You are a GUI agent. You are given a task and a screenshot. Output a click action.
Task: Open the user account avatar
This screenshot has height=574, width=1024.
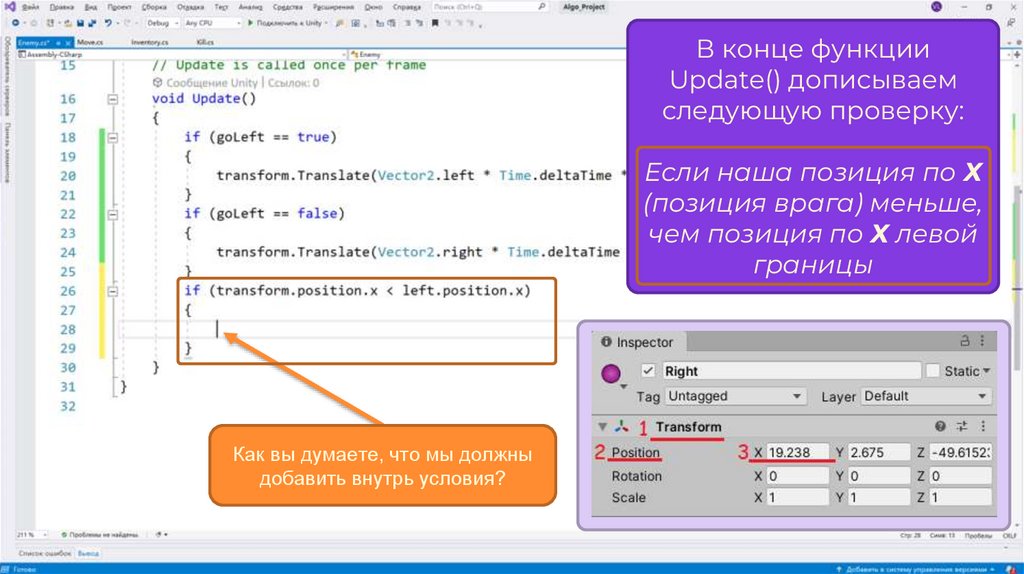pyautogui.click(x=936, y=7)
